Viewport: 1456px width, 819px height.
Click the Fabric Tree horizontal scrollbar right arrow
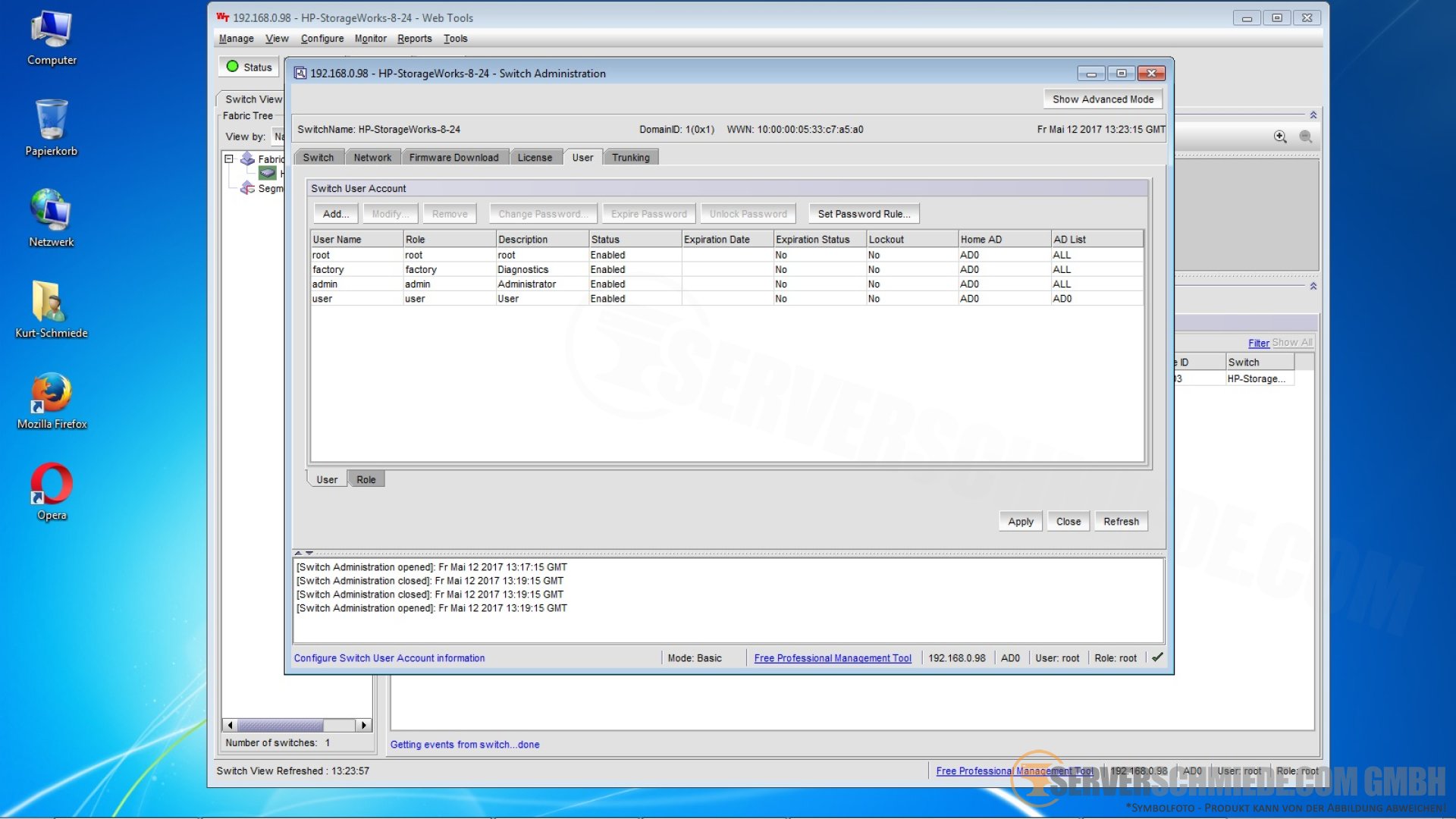(364, 725)
